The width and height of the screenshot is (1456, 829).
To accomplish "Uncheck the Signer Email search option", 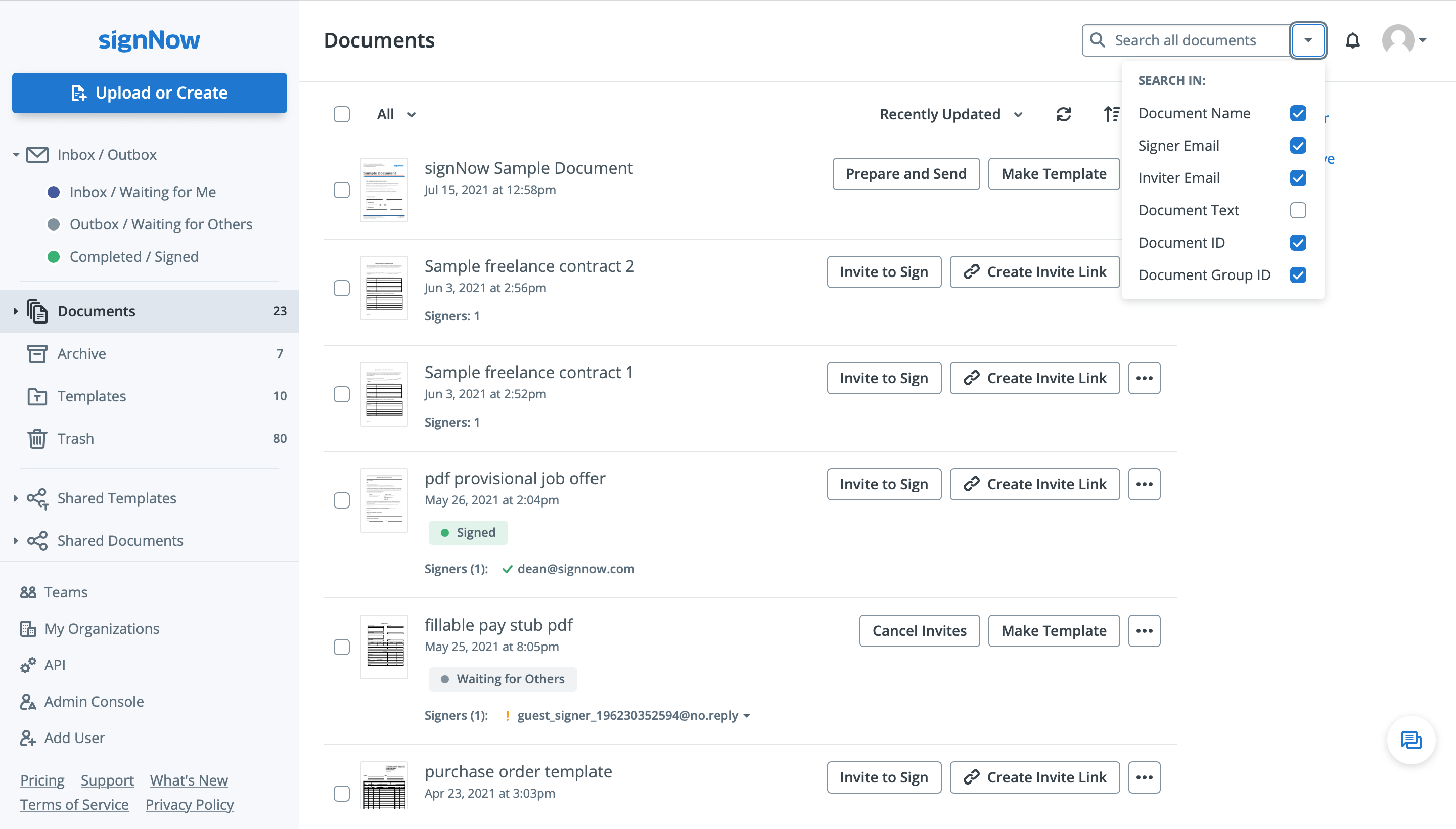I will click(x=1298, y=146).
